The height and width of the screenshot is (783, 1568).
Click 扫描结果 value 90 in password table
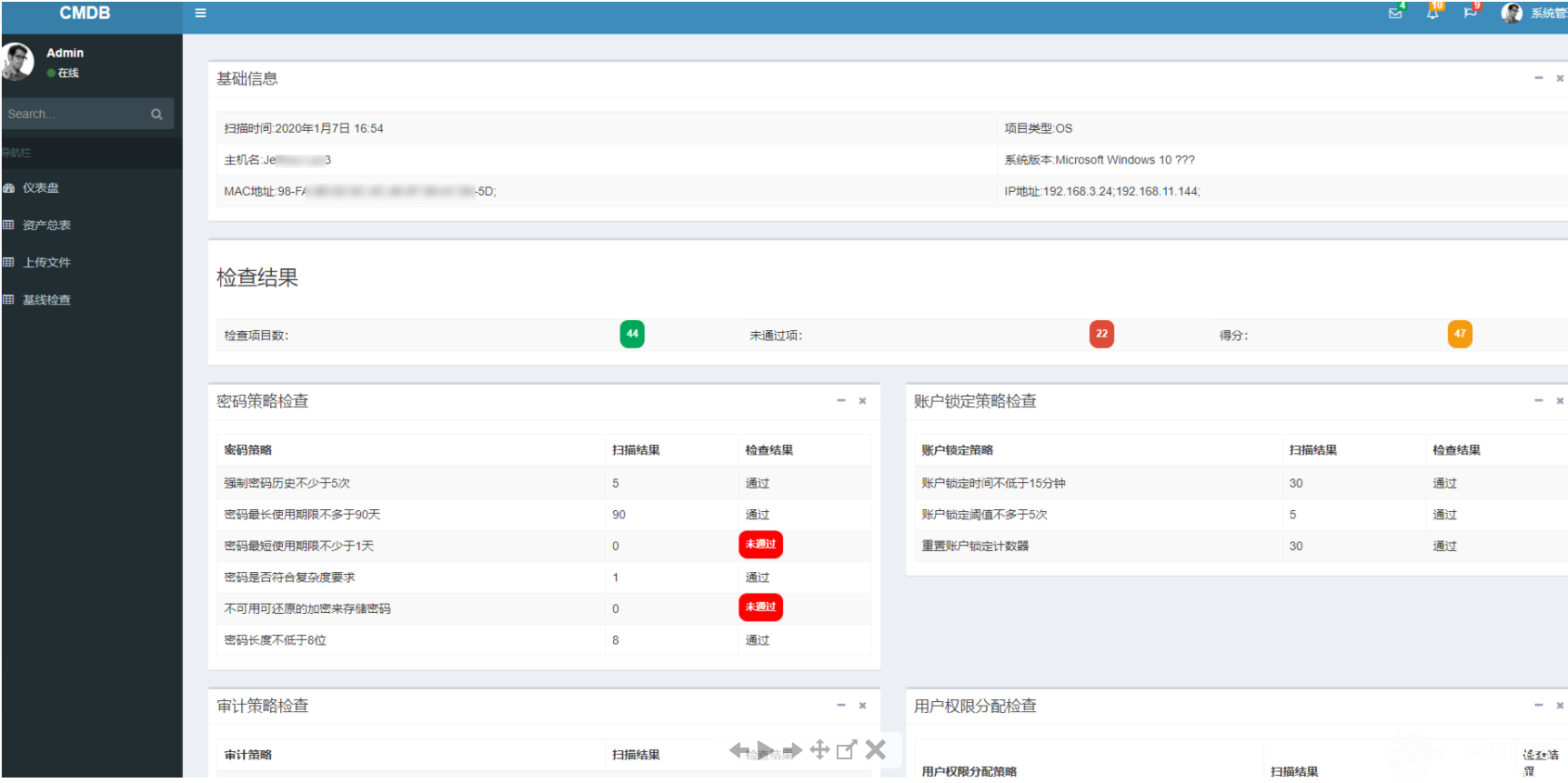coord(618,515)
